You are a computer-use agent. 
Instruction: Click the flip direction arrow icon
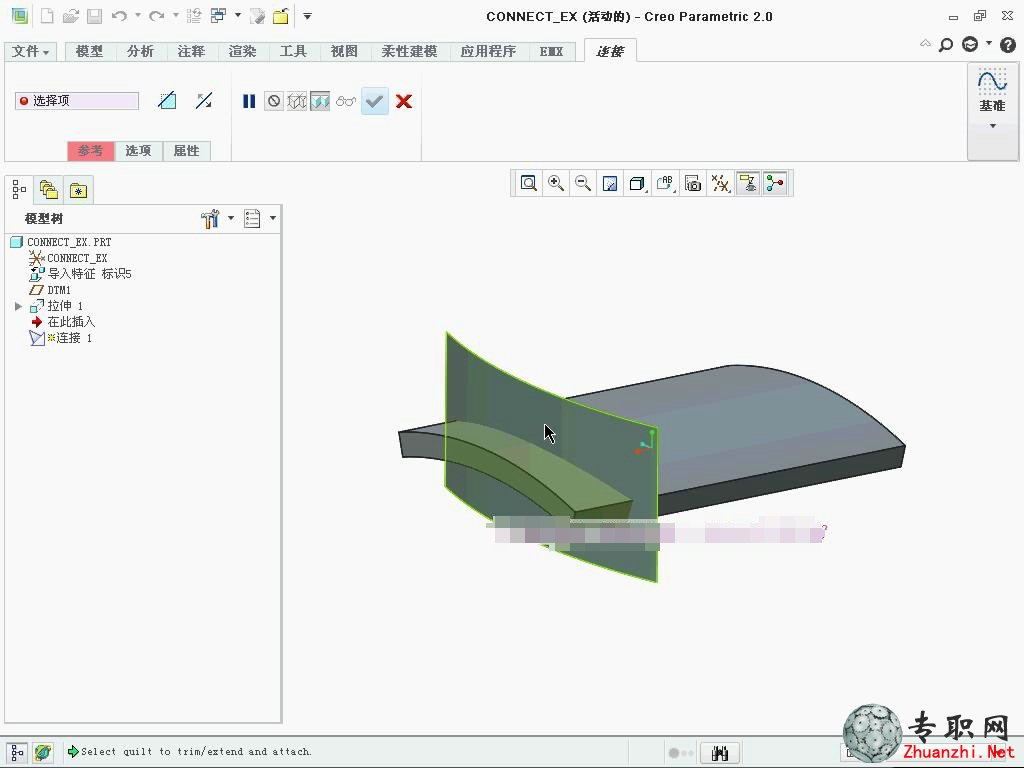point(204,101)
